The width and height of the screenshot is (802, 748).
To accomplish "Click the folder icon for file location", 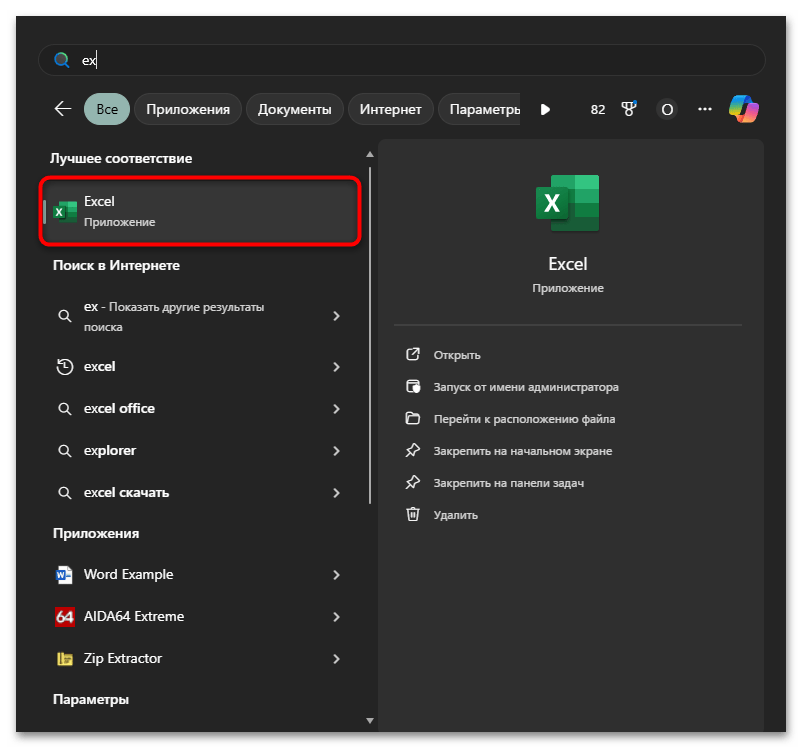I will click(413, 419).
